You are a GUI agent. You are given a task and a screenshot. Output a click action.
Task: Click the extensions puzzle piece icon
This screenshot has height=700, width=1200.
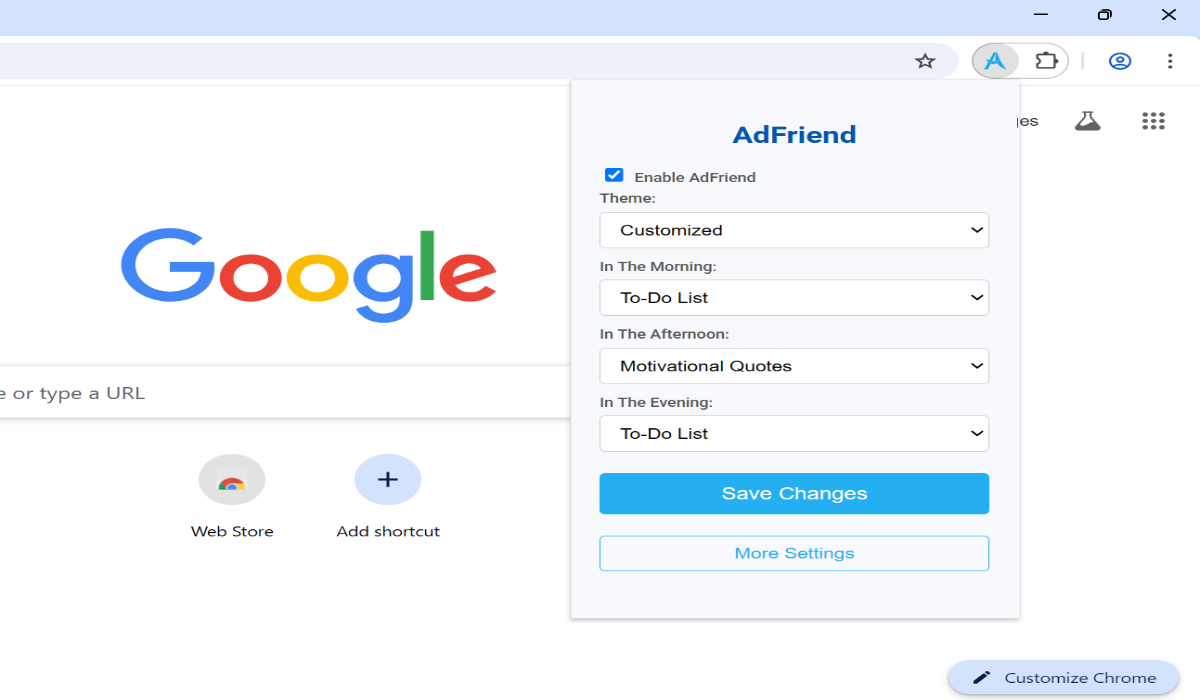(1047, 60)
